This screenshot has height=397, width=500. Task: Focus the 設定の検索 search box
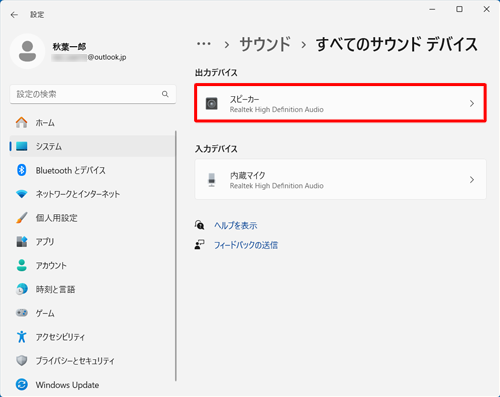tap(93, 94)
